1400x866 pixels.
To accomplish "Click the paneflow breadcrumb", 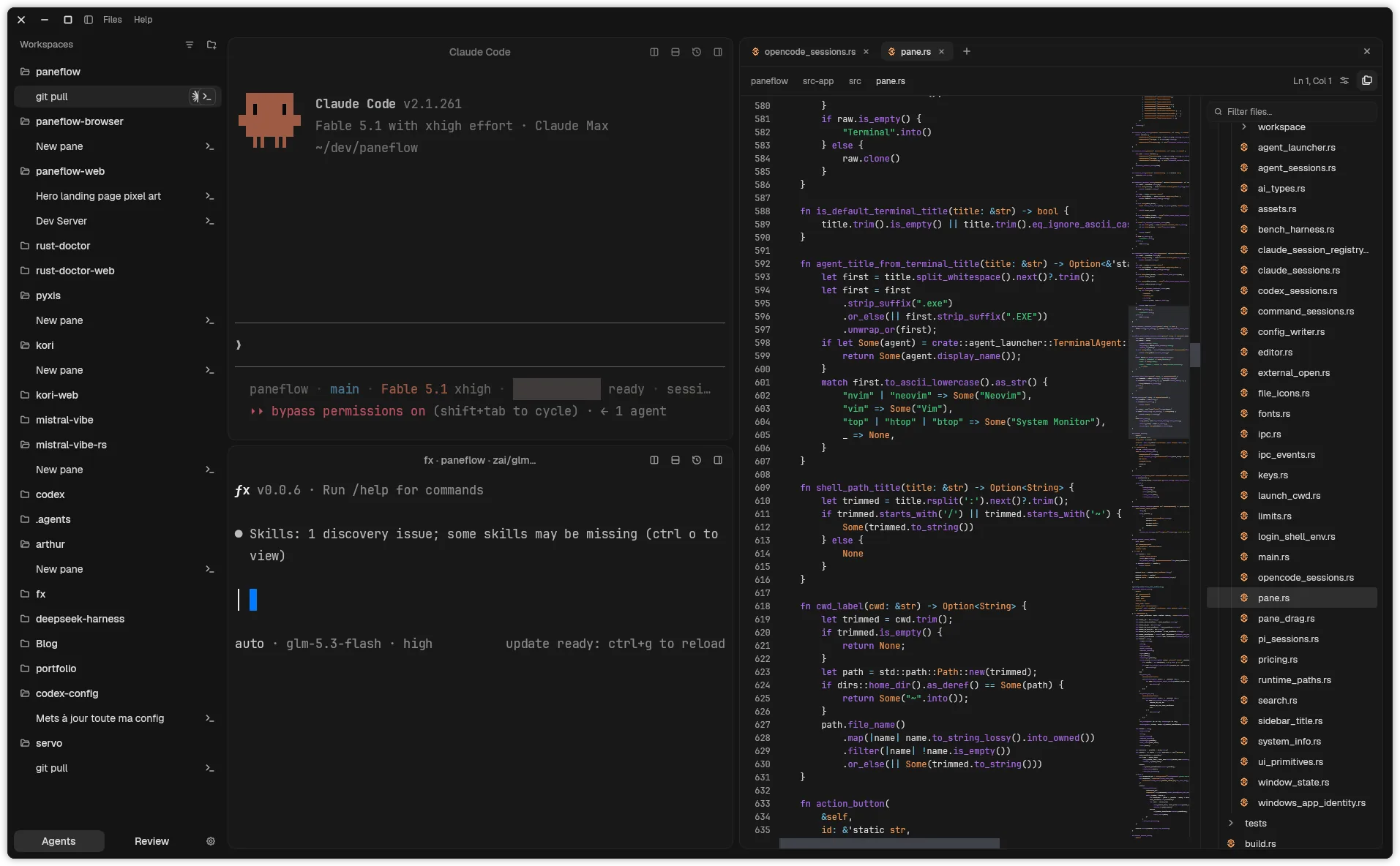I will tap(769, 81).
